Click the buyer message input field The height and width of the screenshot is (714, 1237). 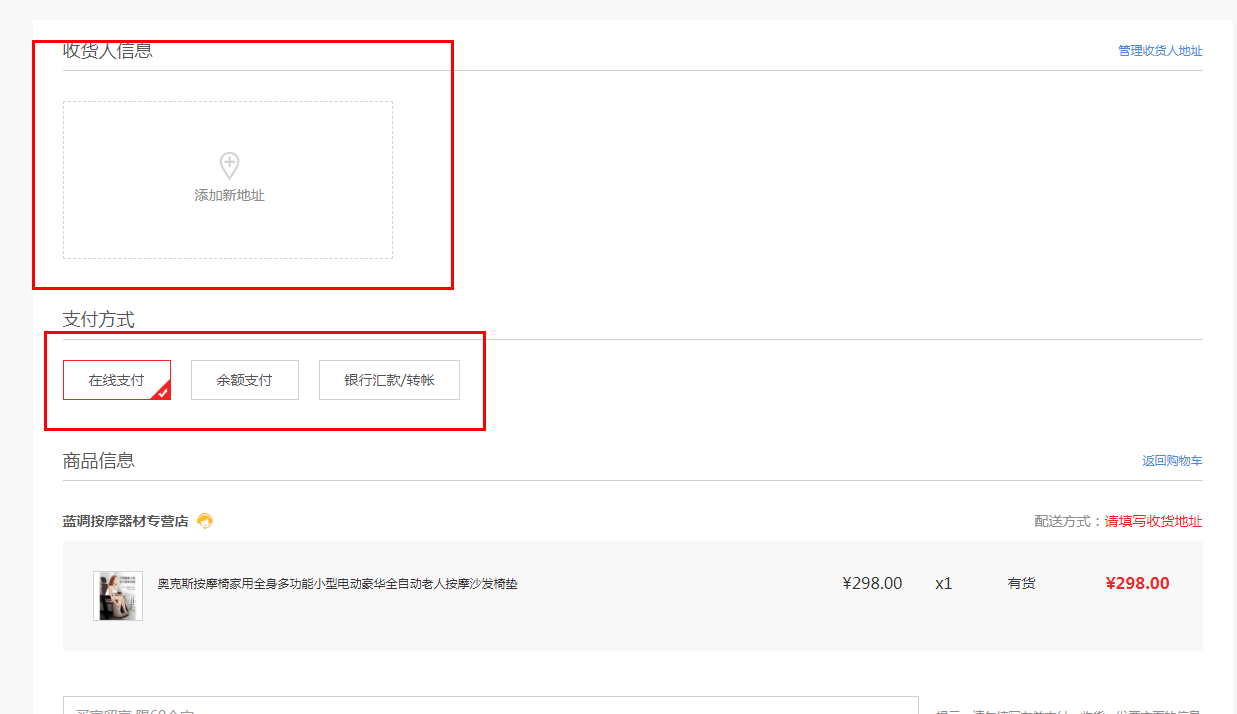pos(490,705)
